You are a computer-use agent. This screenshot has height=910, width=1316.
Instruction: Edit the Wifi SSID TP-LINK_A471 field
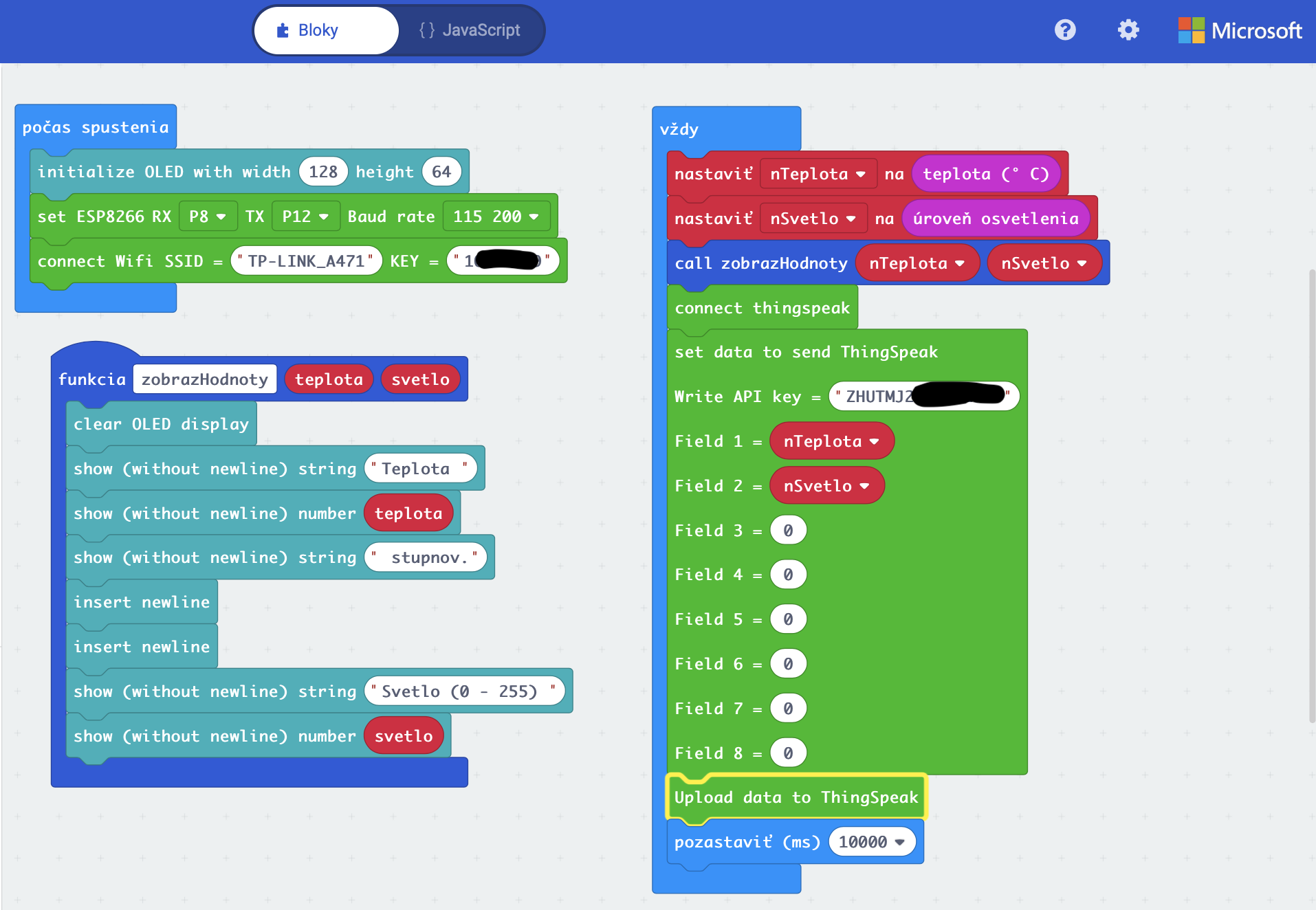pos(306,261)
